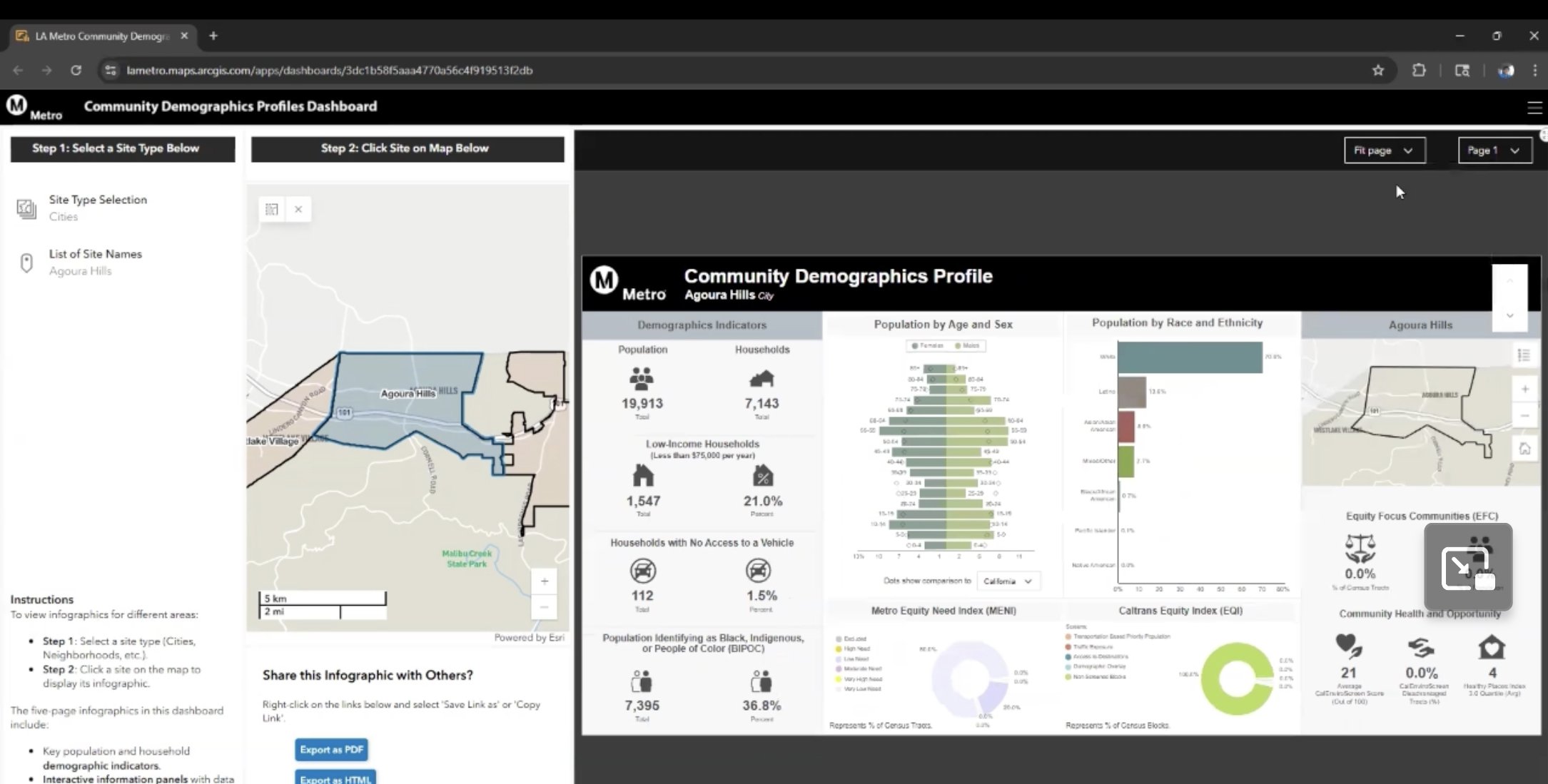Open the browser extensions menu
The height and width of the screenshot is (784, 1548).
(x=1419, y=70)
